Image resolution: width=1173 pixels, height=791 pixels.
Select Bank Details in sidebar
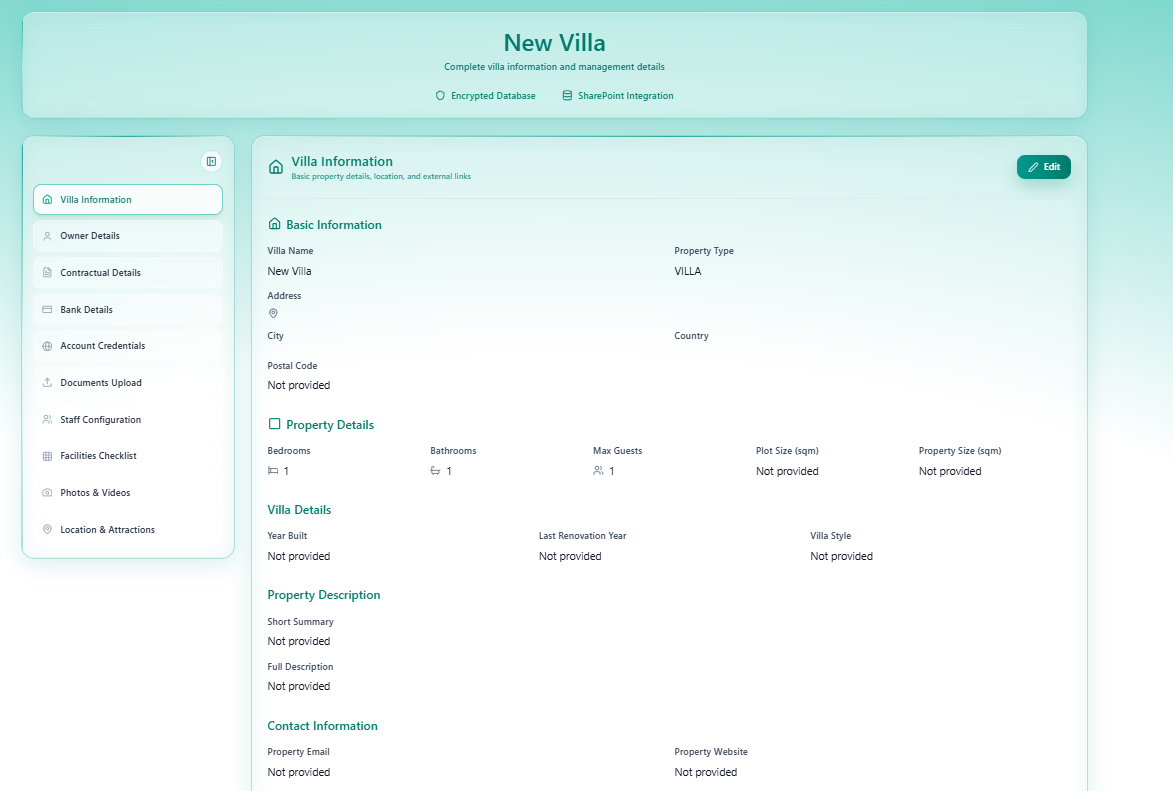pyautogui.click(x=128, y=309)
